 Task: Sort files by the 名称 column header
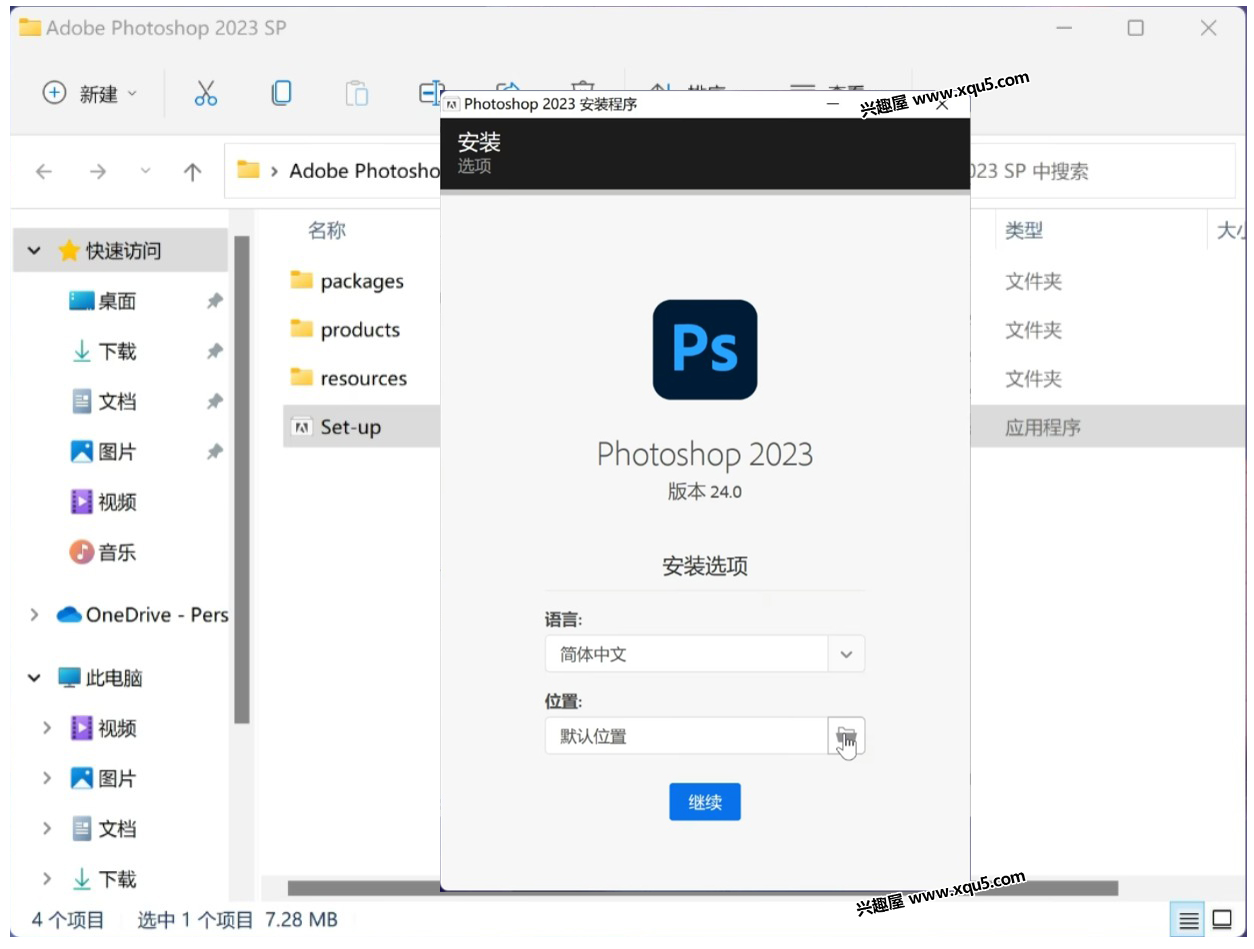click(327, 230)
